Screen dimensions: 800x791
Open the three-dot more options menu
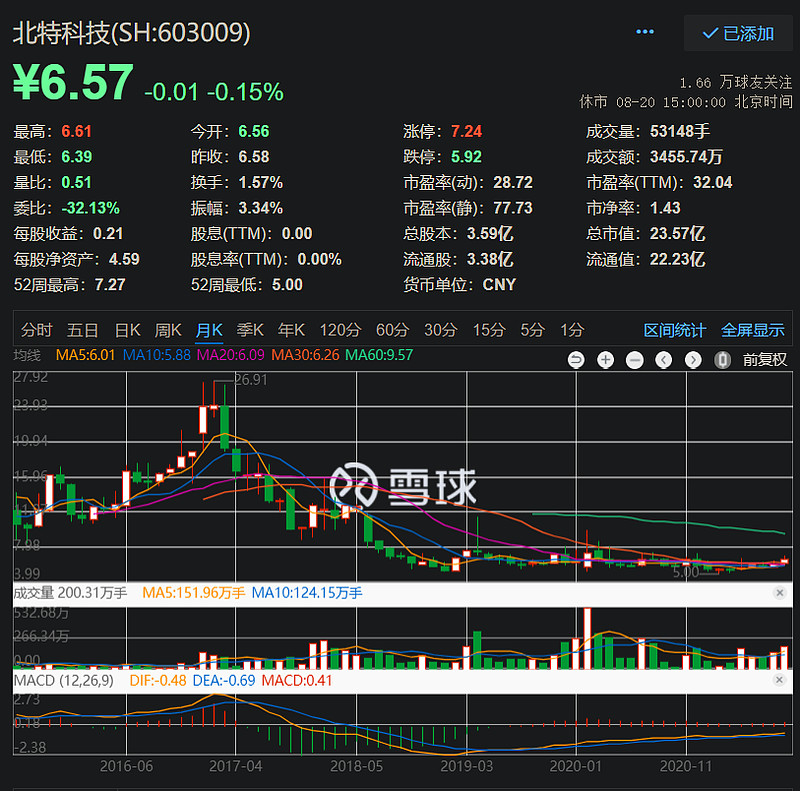(645, 32)
